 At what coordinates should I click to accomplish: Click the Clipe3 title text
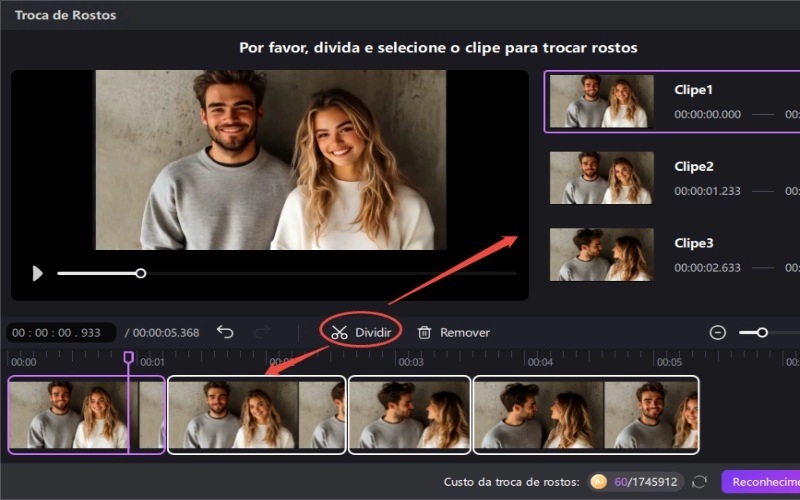coord(694,243)
